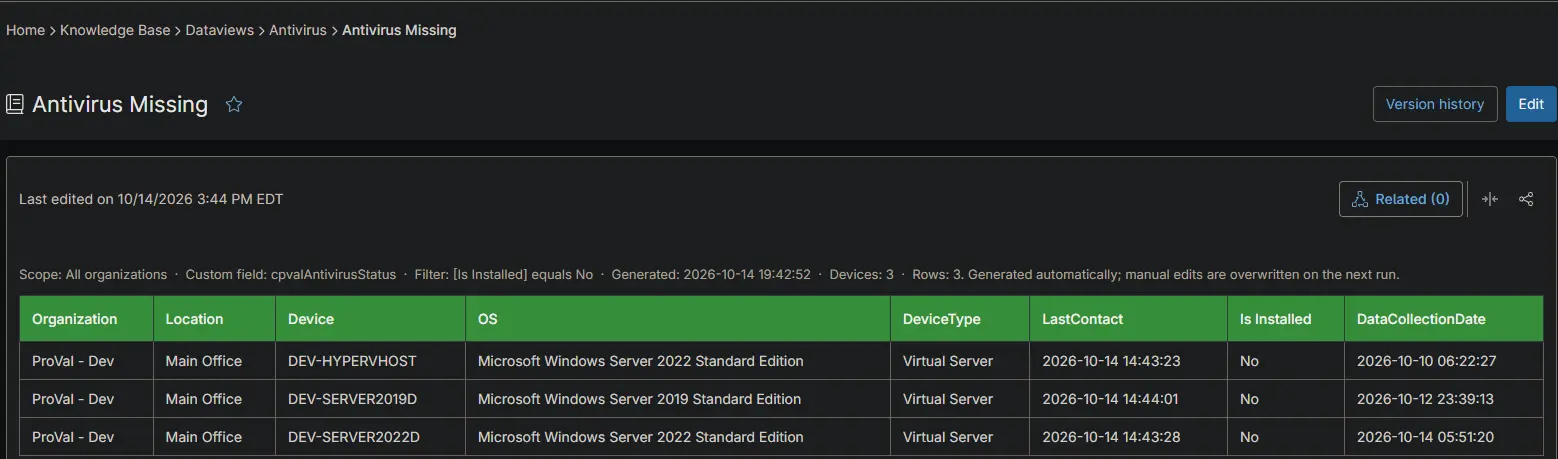Click collection date 2026-10-10 06:22:27

(x=1443, y=361)
